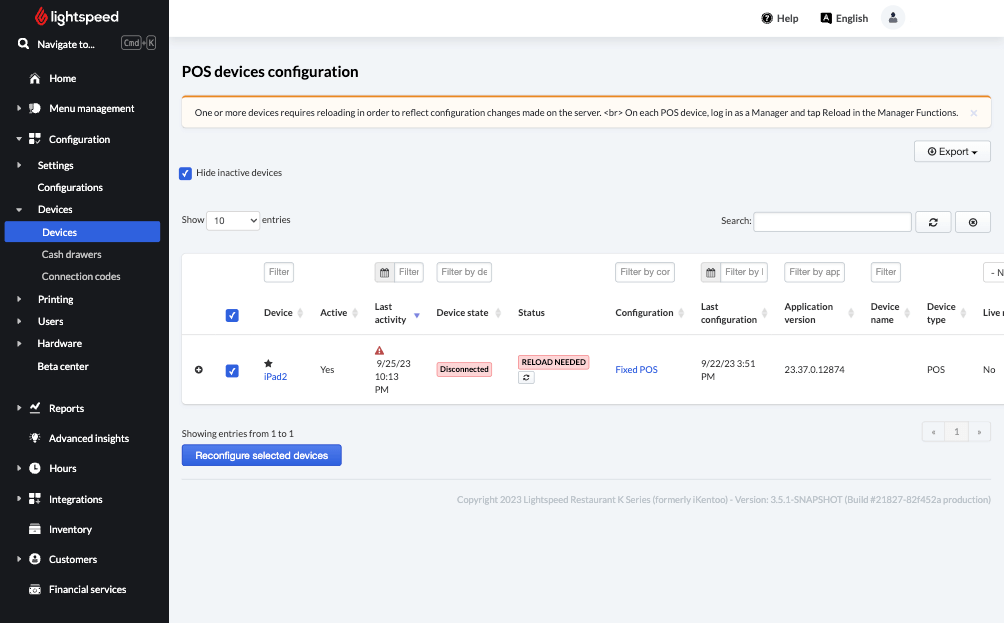Click the Integrations icon
This screenshot has width=1004, height=623.
pyautogui.click(x=35, y=499)
